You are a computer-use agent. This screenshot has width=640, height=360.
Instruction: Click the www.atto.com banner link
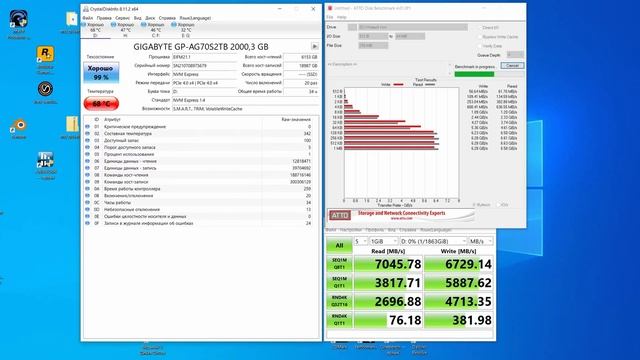click(x=401, y=218)
